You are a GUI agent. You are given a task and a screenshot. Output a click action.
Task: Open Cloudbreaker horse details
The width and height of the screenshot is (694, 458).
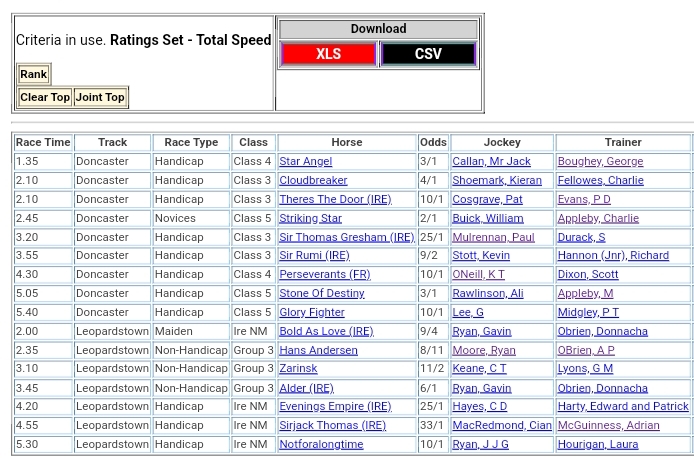tap(313, 181)
